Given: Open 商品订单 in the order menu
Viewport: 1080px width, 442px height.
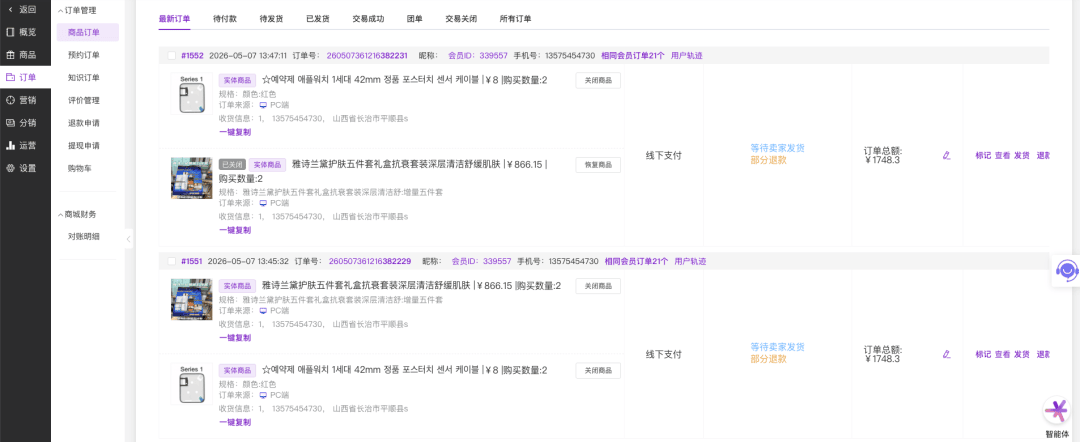Looking at the screenshot, I should (x=87, y=32).
